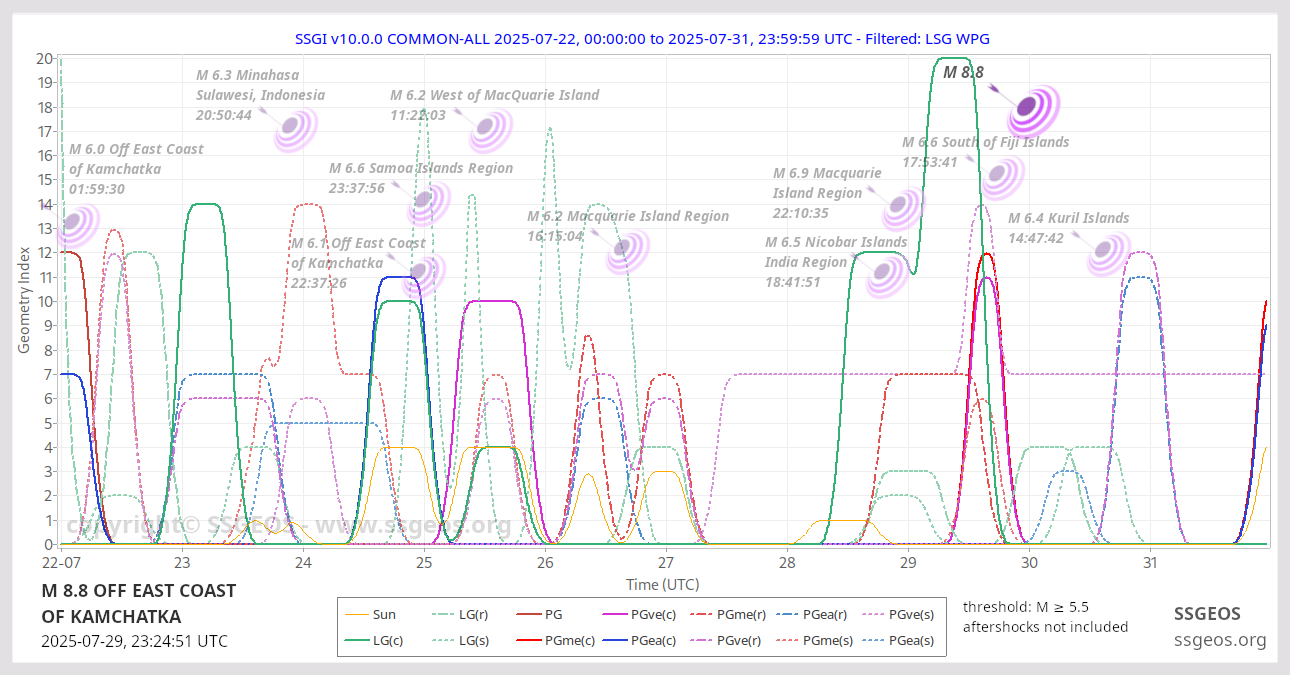Screen dimensions: 1290x675
Task: Click the chart title with SSGI v10.0.0
Action: 642,38
